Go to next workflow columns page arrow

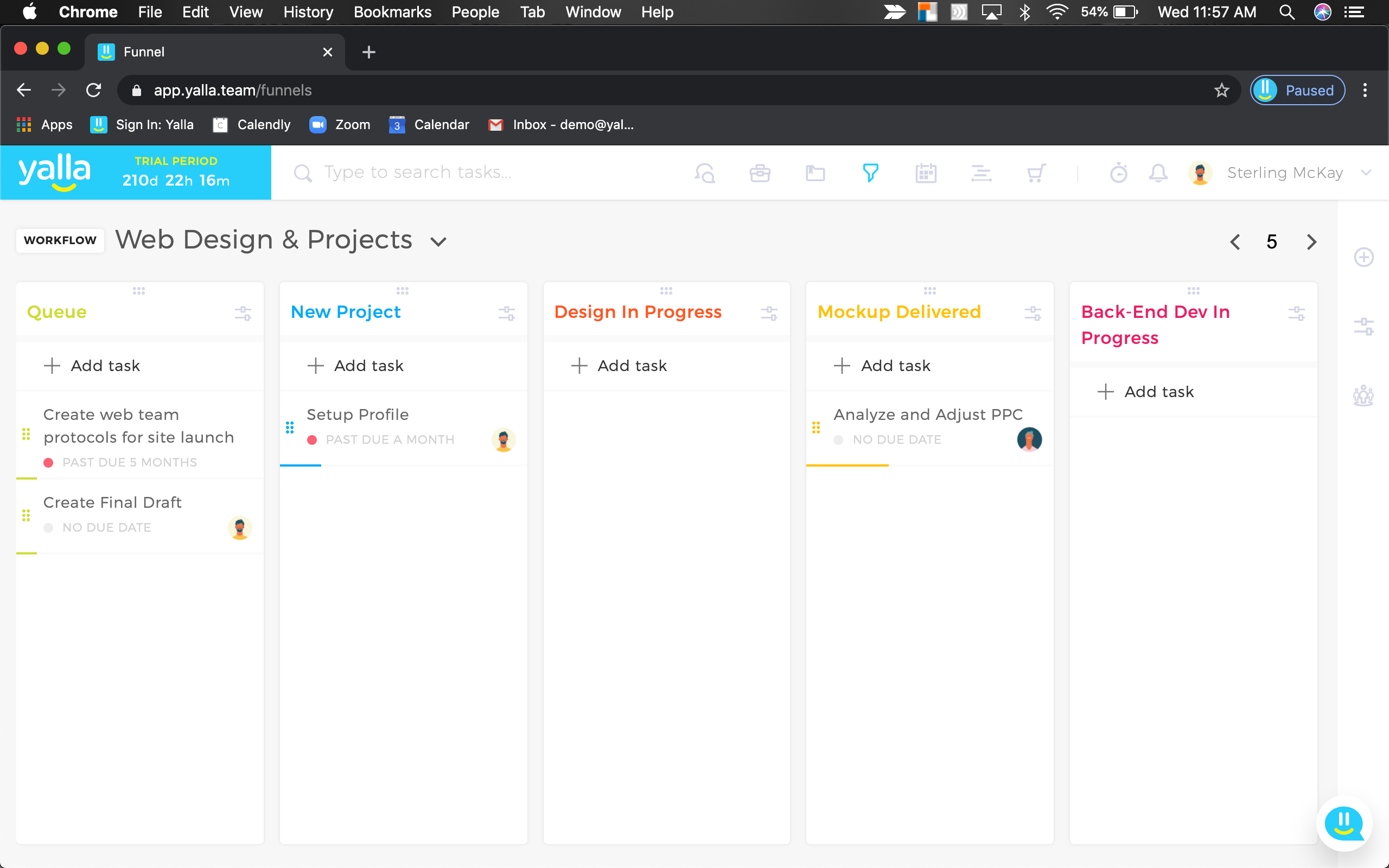tap(1311, 242)
